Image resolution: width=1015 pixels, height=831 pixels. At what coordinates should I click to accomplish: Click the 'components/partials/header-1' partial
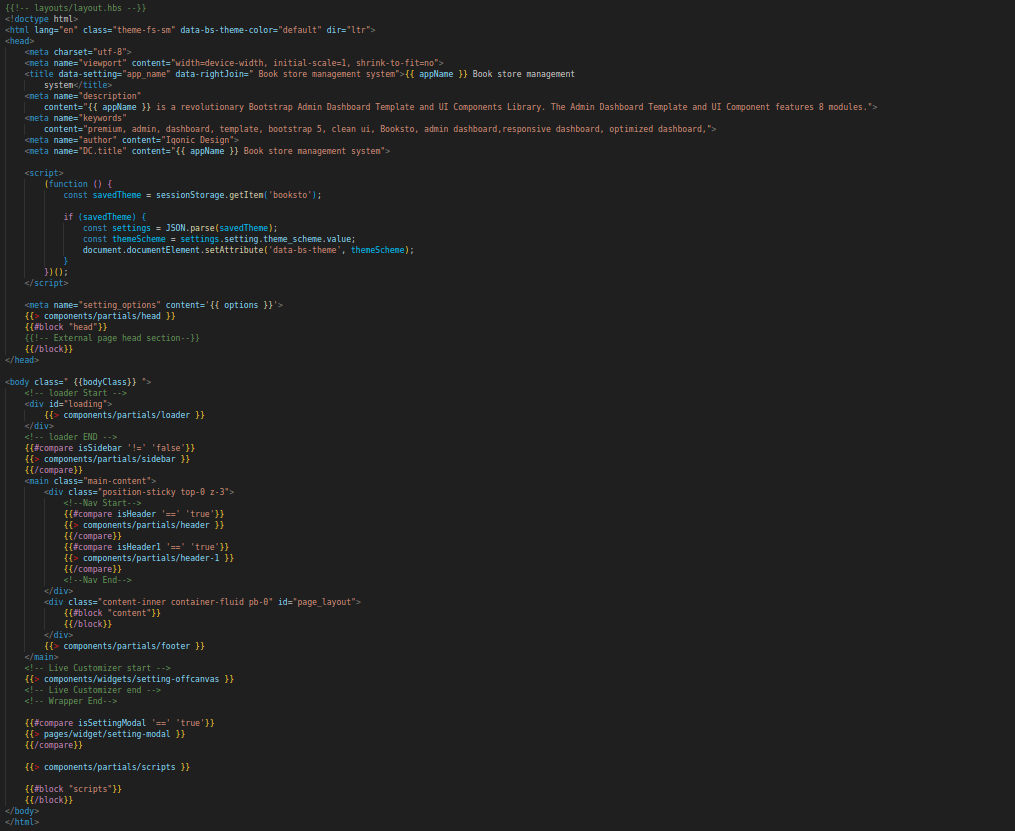[149, 558]
